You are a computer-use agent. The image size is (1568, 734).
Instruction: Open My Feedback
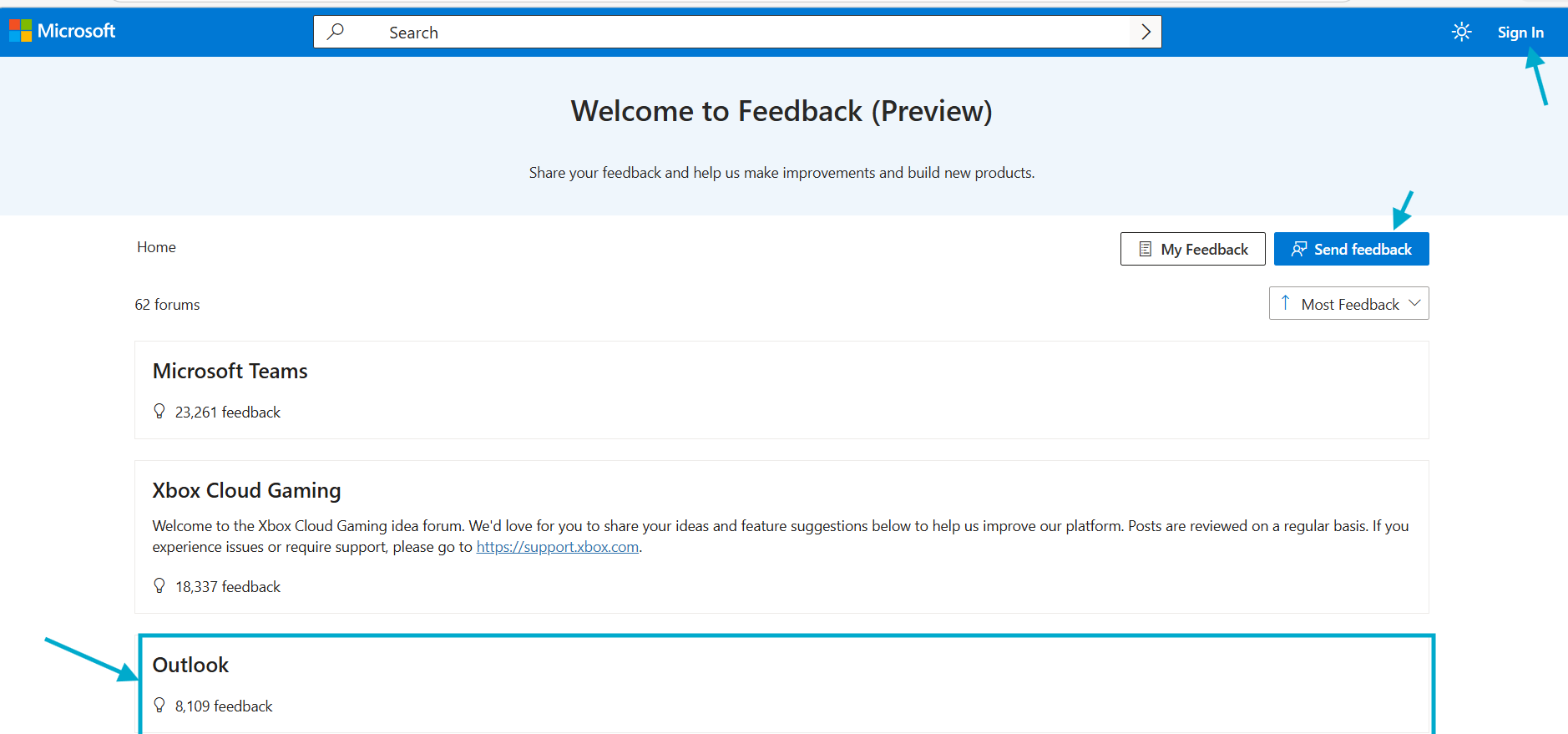click(x=1192, y=249)
